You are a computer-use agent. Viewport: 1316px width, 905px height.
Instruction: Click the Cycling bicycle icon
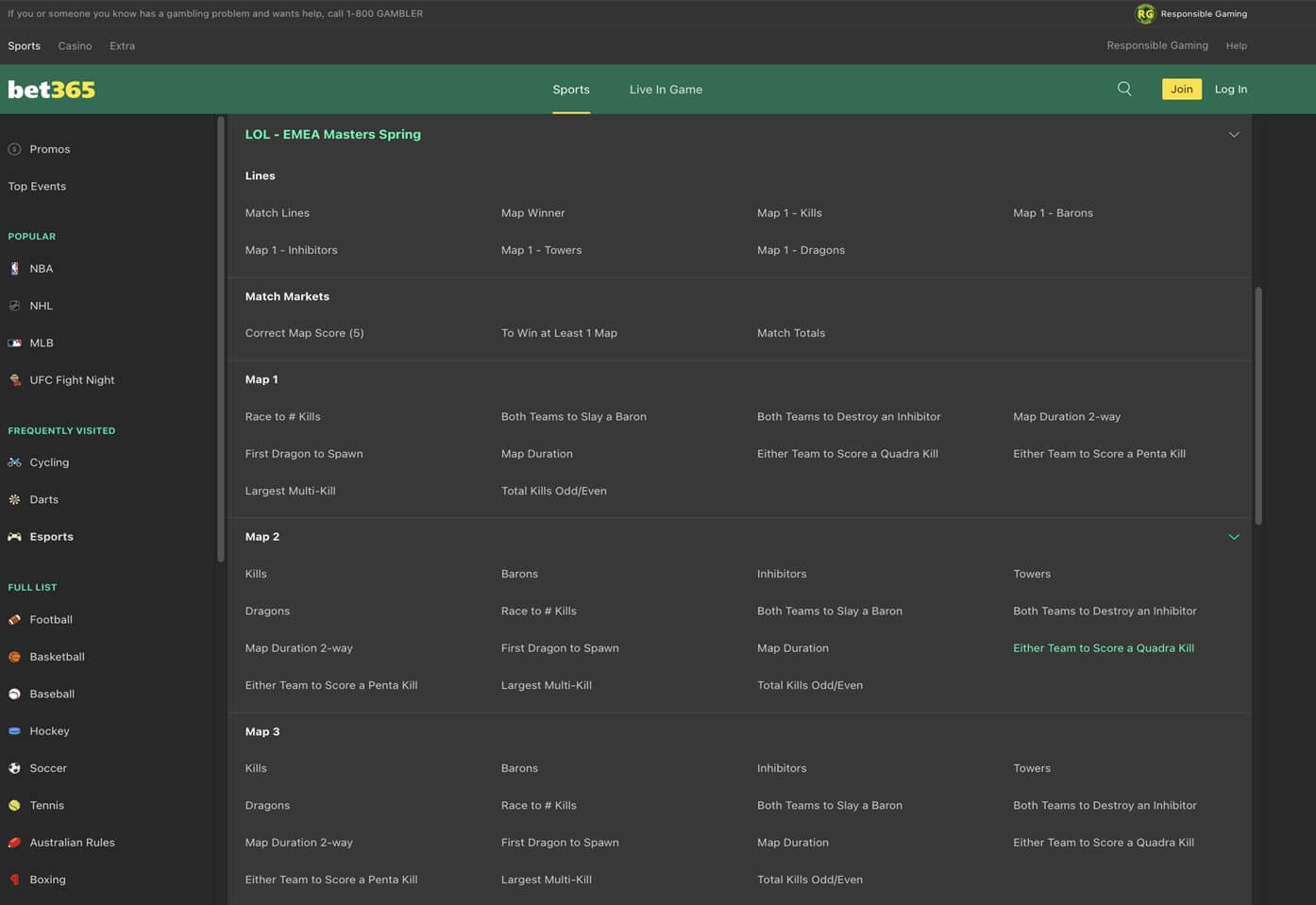14,462
